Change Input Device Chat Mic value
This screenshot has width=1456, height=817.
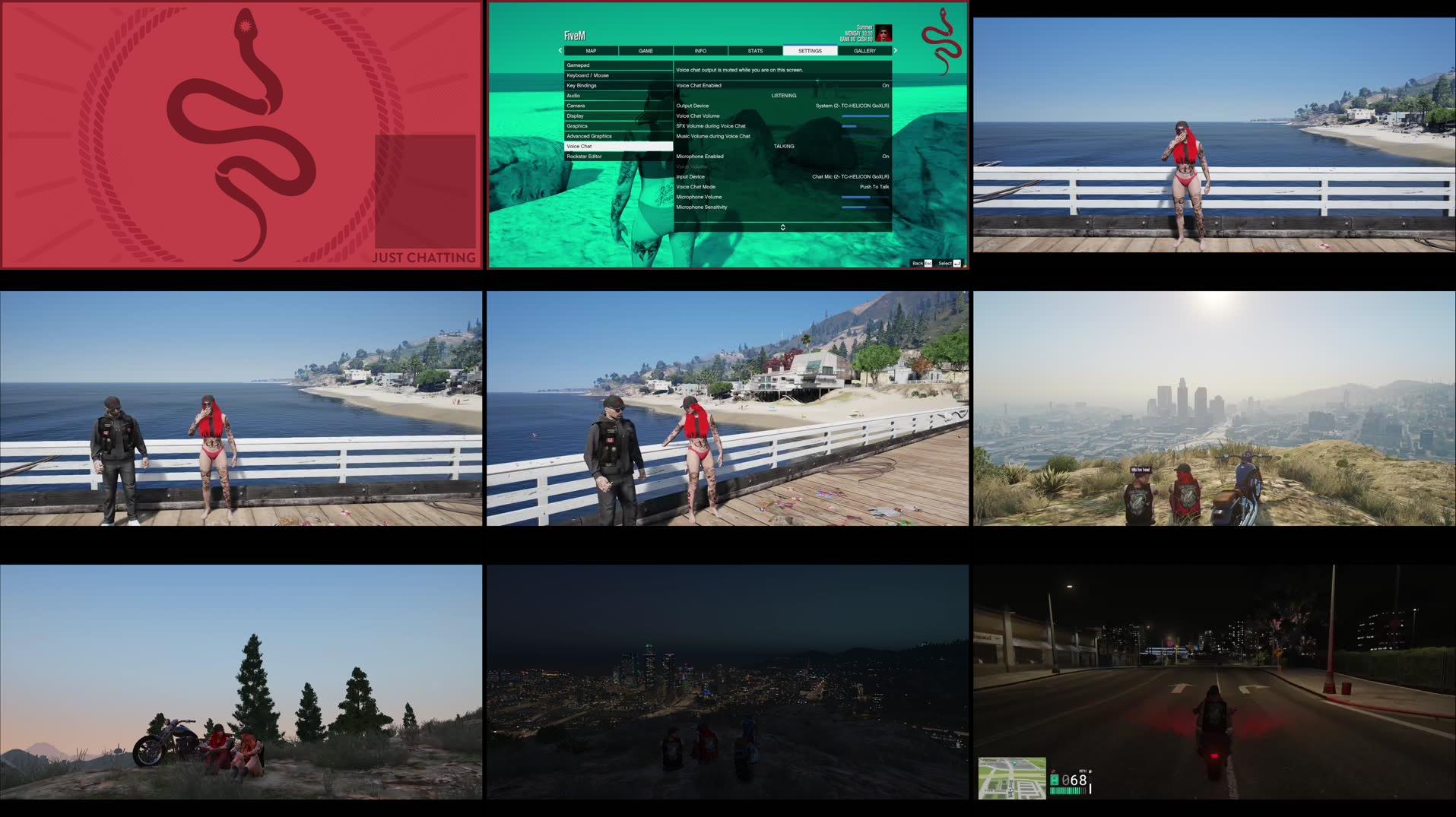850,176
